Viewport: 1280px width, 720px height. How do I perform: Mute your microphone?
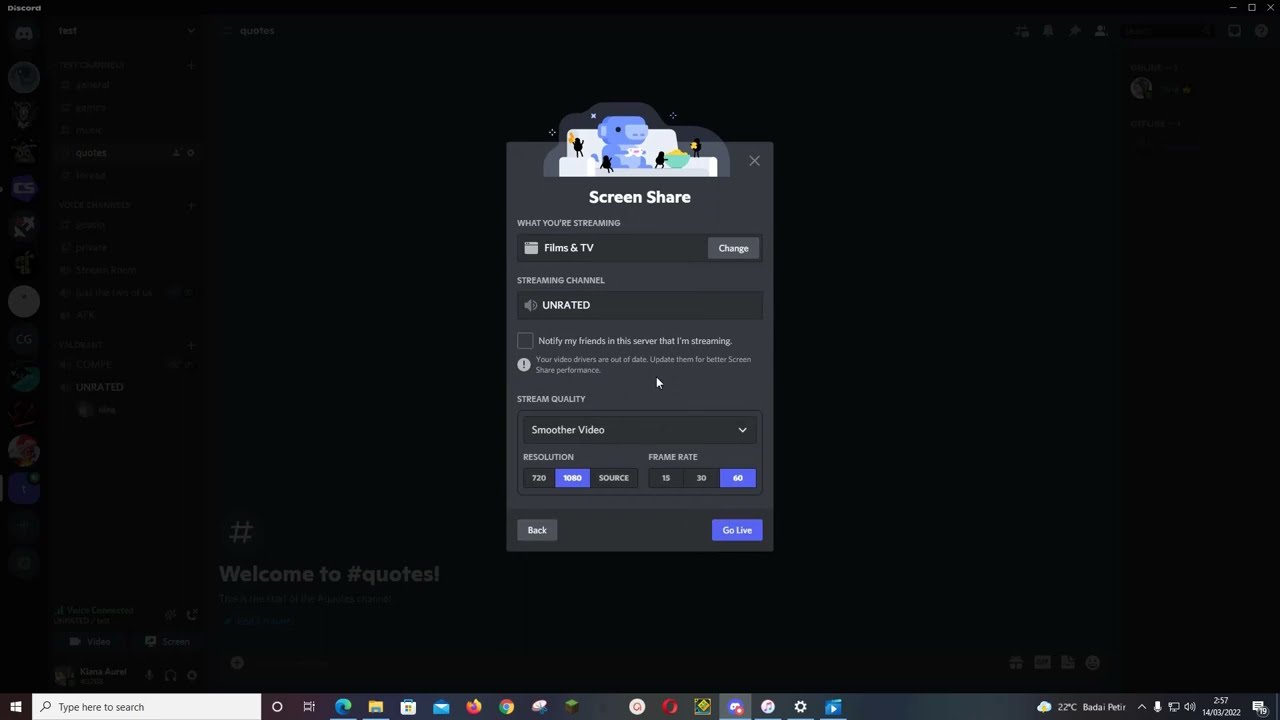tap(148, 675)
